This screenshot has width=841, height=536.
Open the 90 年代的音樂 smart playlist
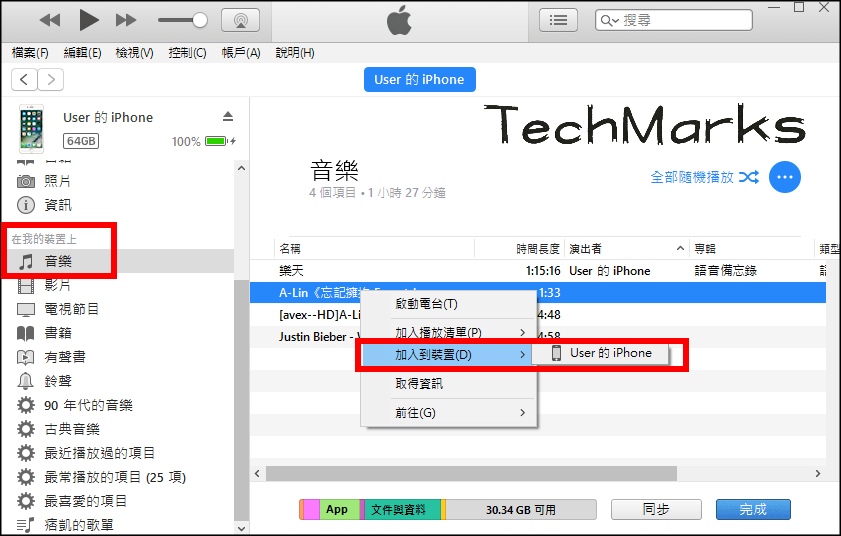[88, 405]
